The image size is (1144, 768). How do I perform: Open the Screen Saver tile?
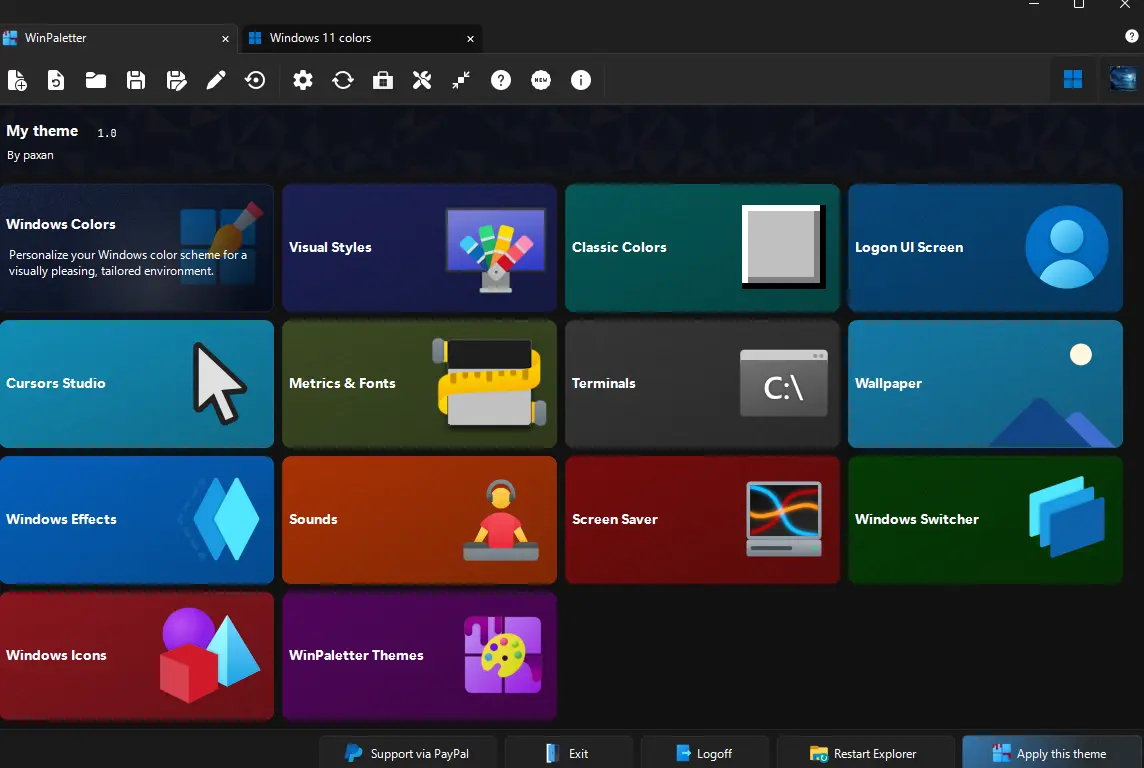pyautogui.click(x=703, y=520)
